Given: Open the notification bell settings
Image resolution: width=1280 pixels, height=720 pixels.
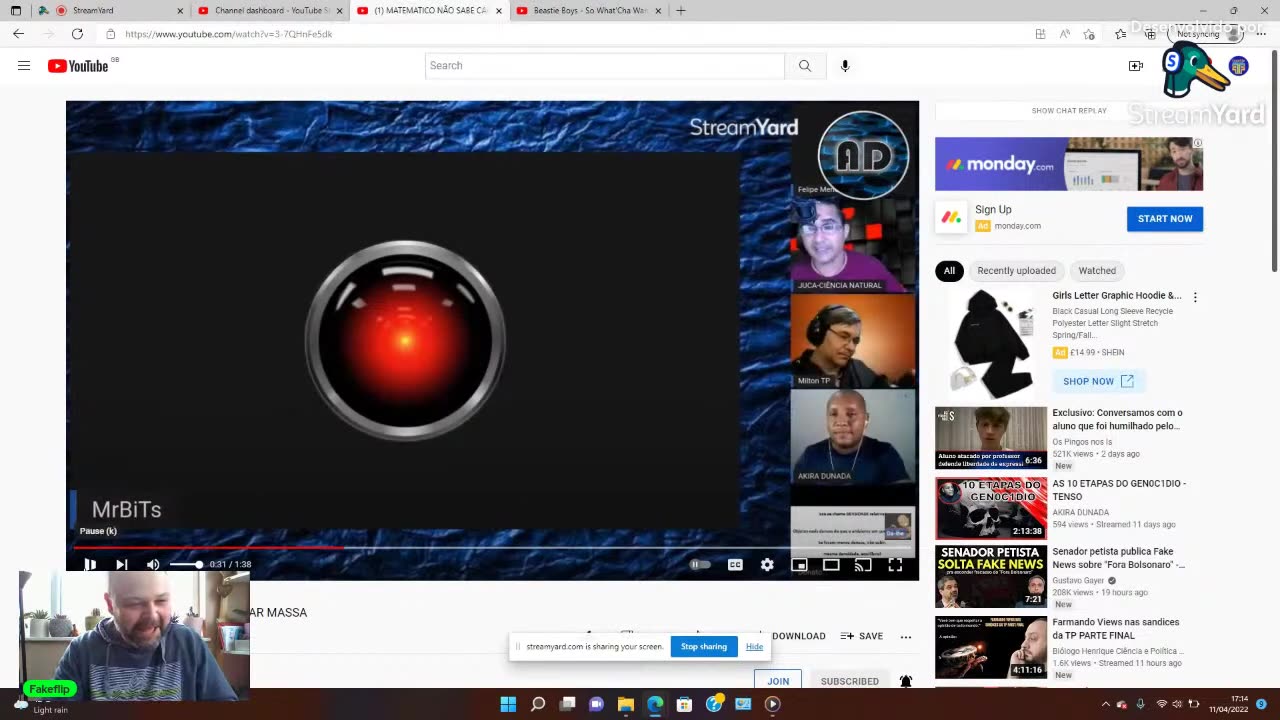Looking at the screenshot, I should coord(906,681).
